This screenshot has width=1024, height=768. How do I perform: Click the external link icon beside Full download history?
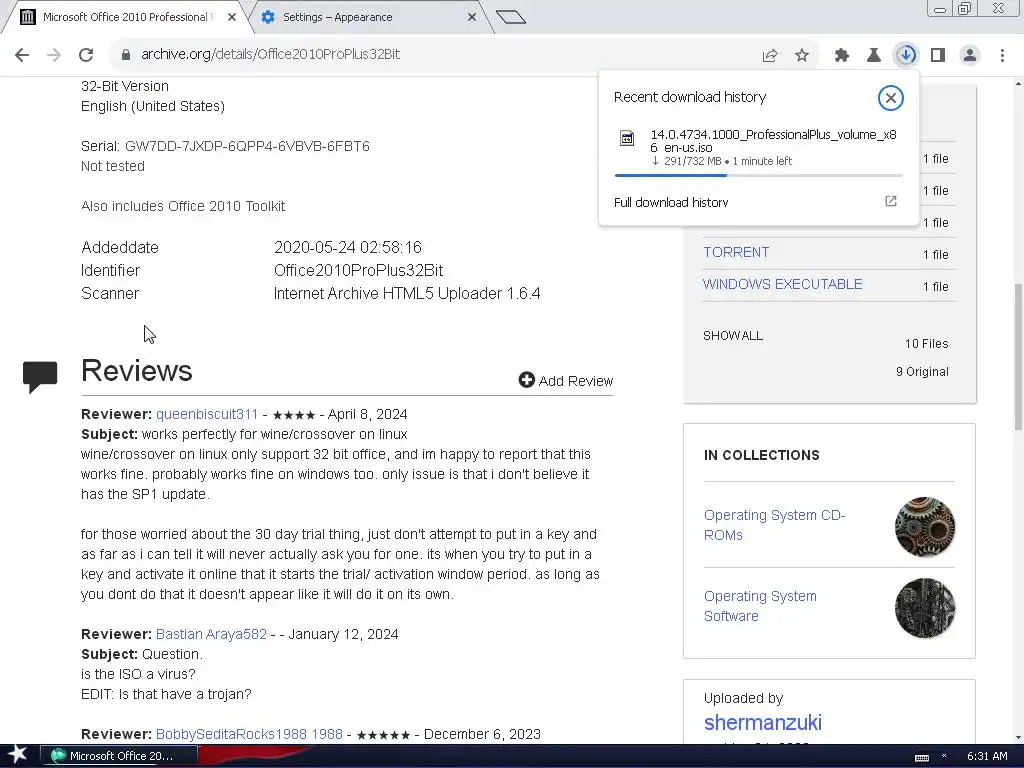891,201
